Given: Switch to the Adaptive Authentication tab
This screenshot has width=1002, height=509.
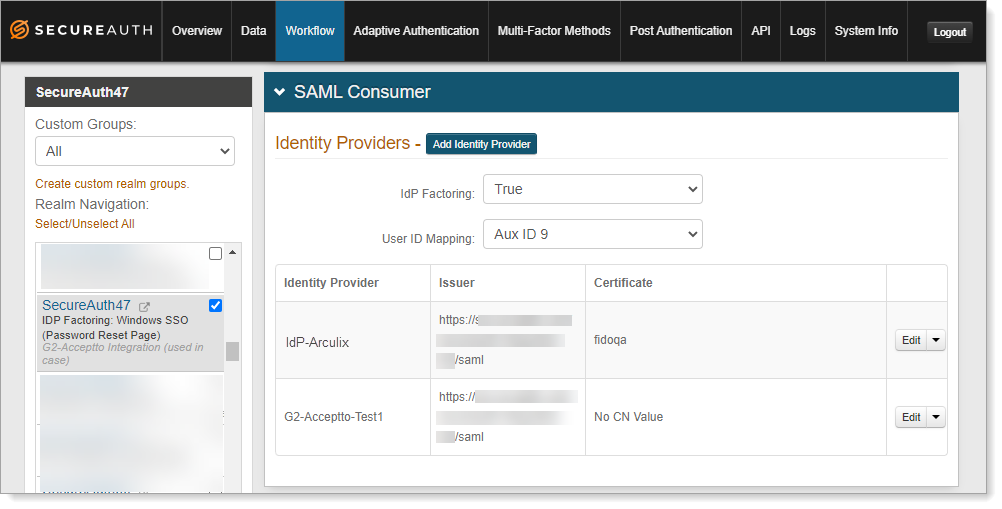Looking at the screenshot, I should pos(416,31).
